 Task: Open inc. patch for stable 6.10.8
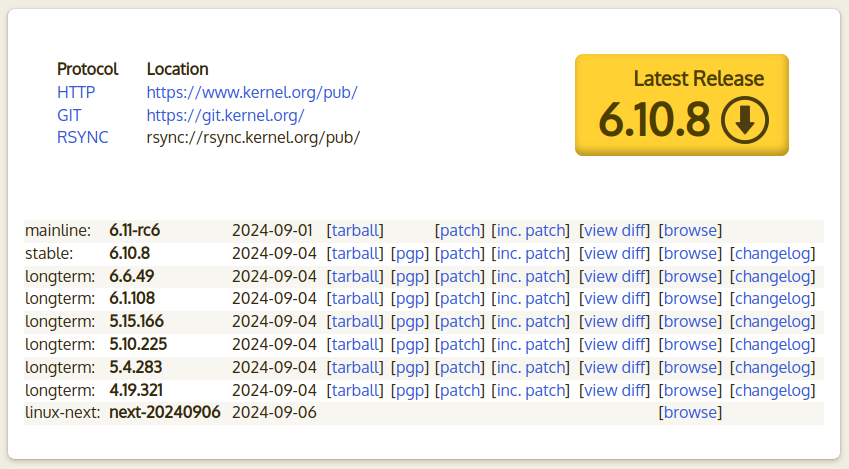[x=531, y=253]
